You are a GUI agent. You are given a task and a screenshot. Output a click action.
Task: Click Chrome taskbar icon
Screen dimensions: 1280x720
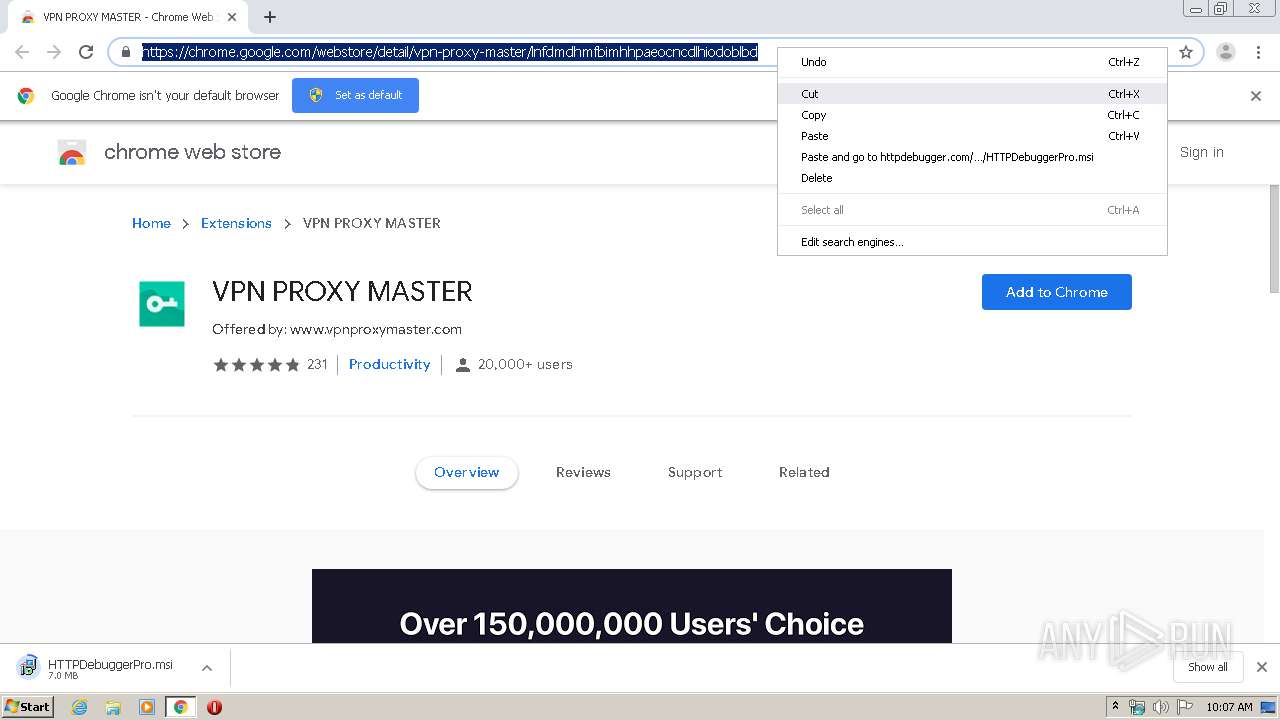(181, 707)
